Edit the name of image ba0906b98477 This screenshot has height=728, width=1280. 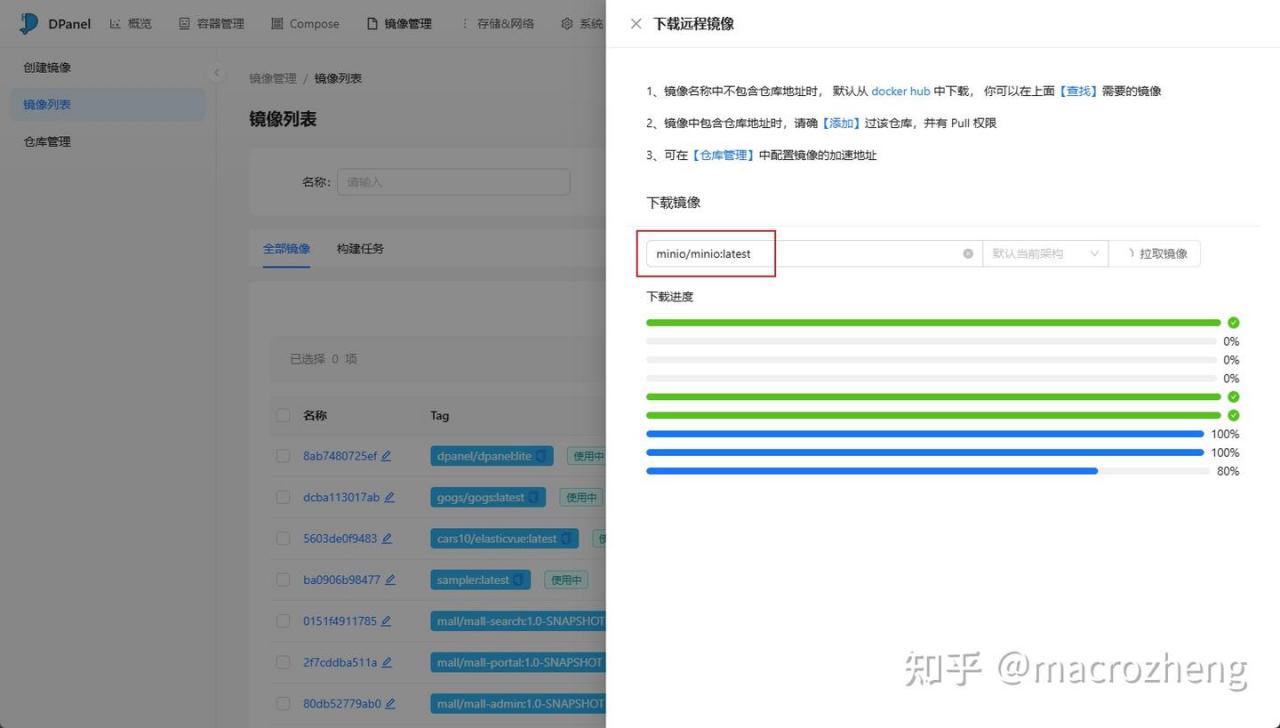coord(390,580)
